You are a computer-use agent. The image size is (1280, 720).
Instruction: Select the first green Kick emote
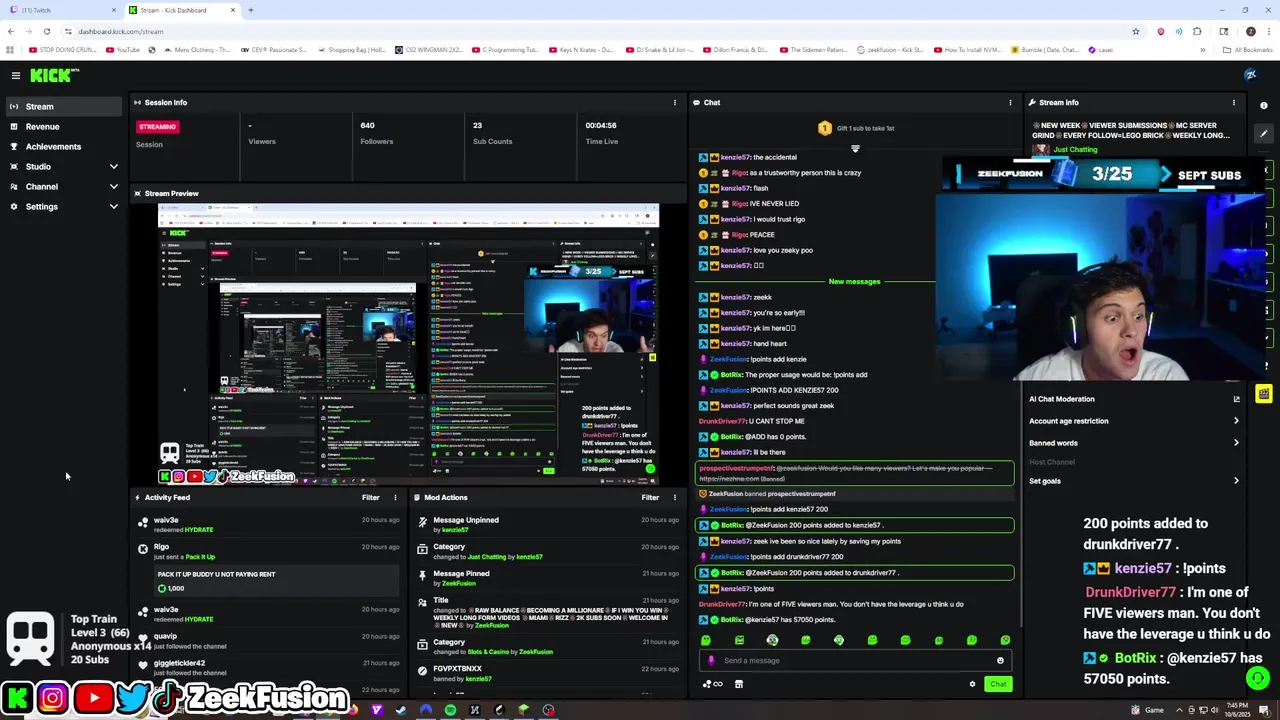click(706, 640)
